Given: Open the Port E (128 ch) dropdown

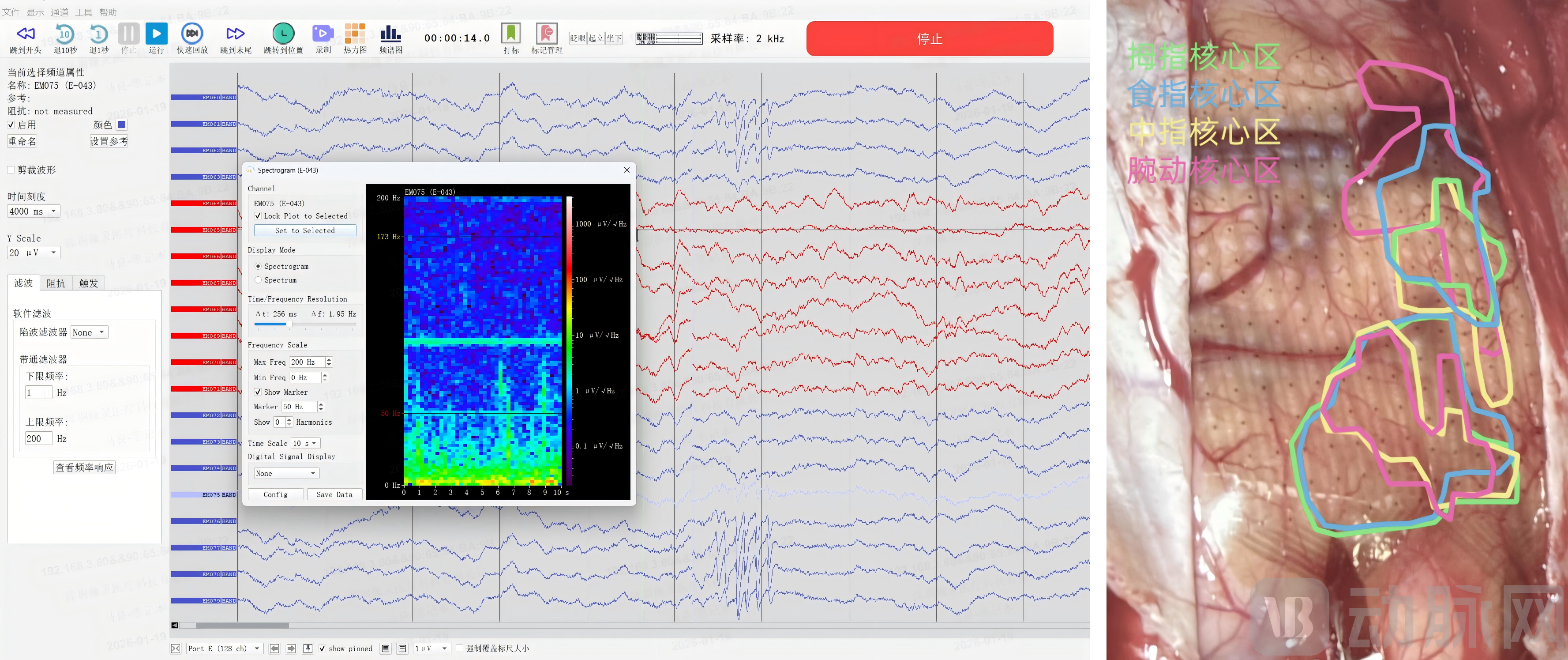Looking at the screenshot, I should tap(224, 649).
